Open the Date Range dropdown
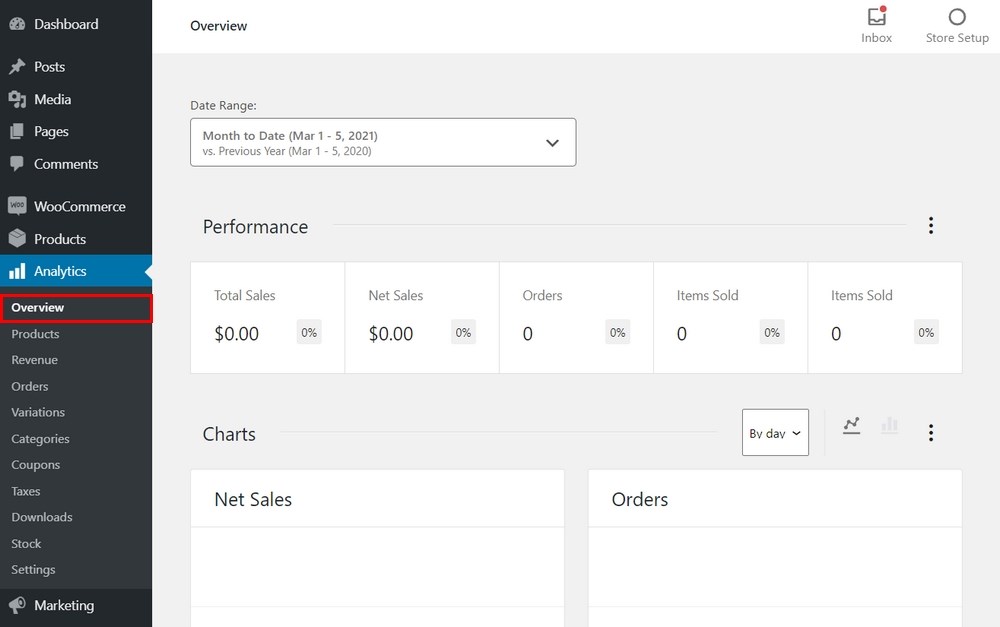 (383, 142)
